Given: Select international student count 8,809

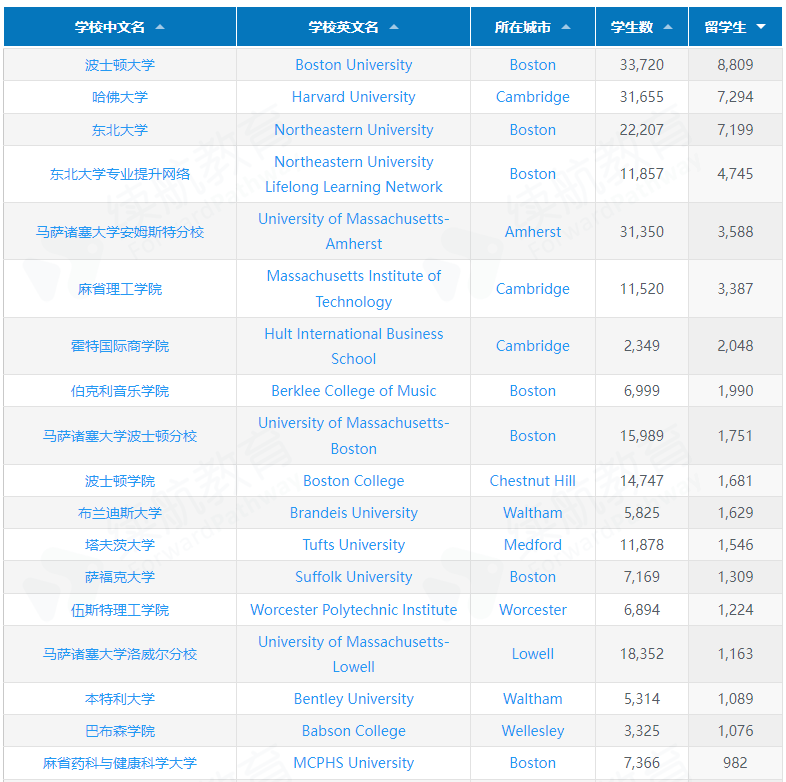Looking at the screenshot, I should coord(735,65).
